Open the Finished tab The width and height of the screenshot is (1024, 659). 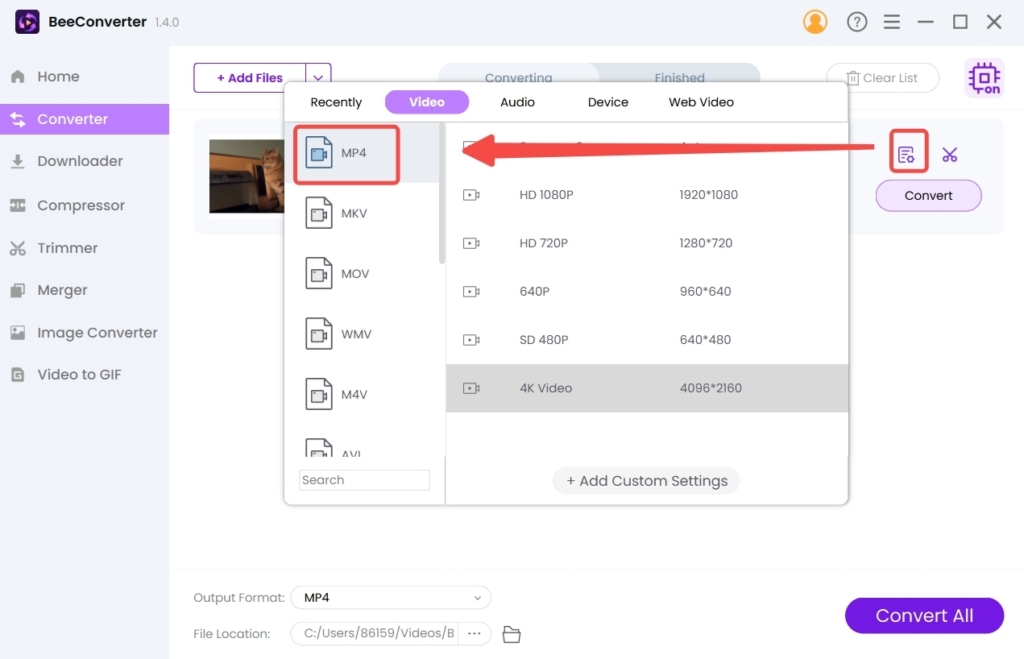[679, 77]
